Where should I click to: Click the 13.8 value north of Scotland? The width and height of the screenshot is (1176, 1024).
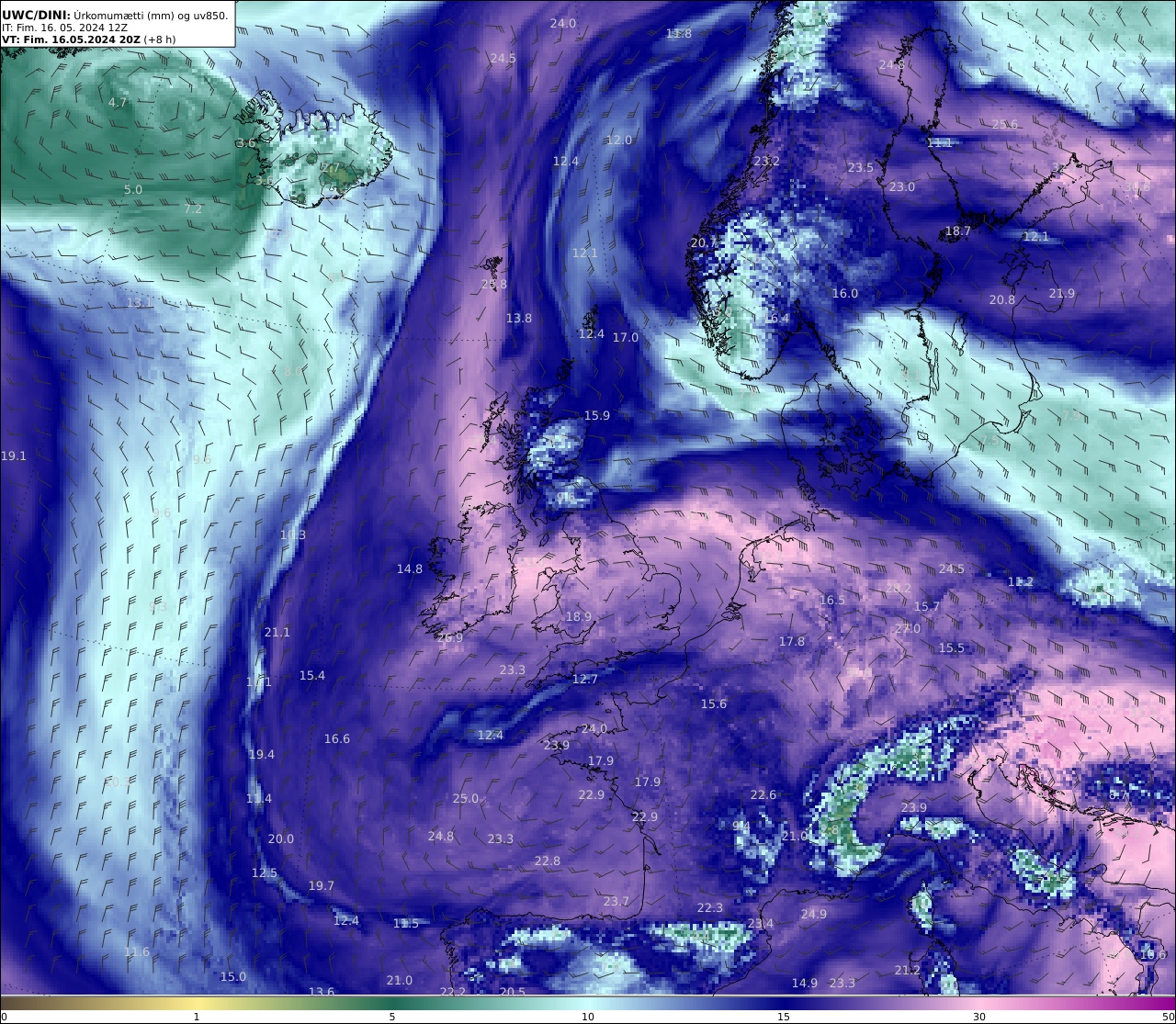tap(519, 318)
